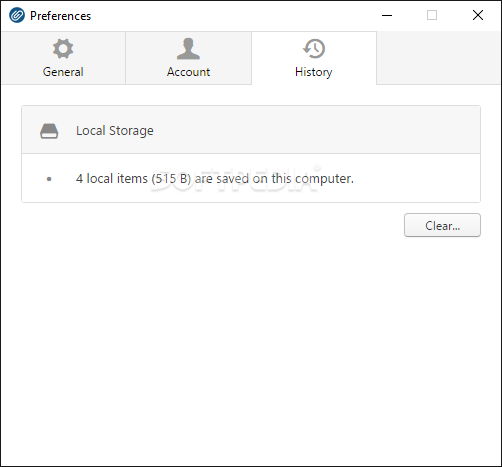Select the Account person silhouette icon
This screenshot has width=502, height=467.
click(188, 49)
